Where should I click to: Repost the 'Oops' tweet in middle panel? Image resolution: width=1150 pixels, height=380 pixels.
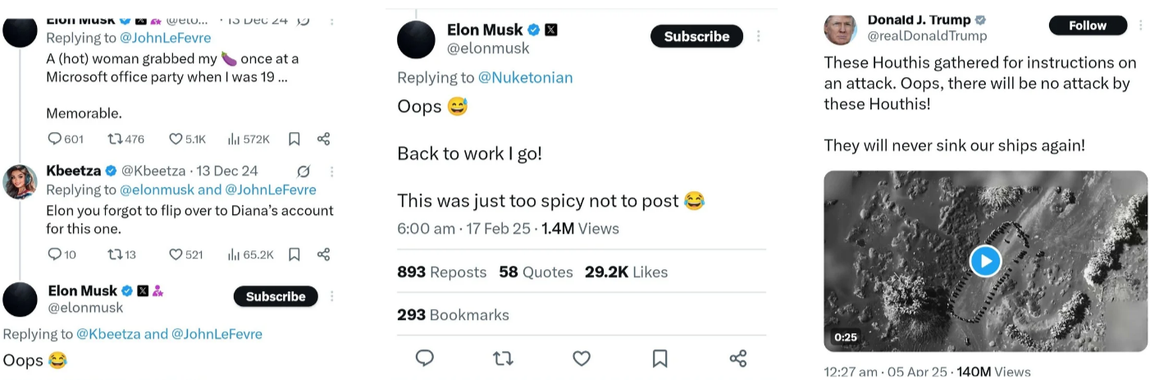[x=503, y=358]
